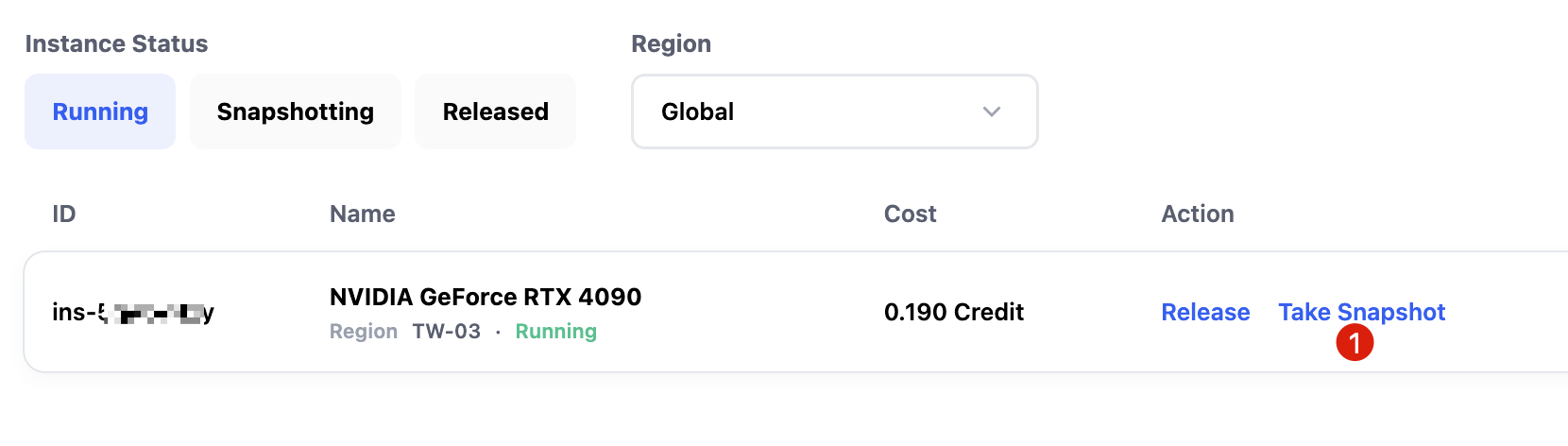Click the gray Region text under instance name
The width and height of the screenshot is (1568, 446).
[364, 332]
